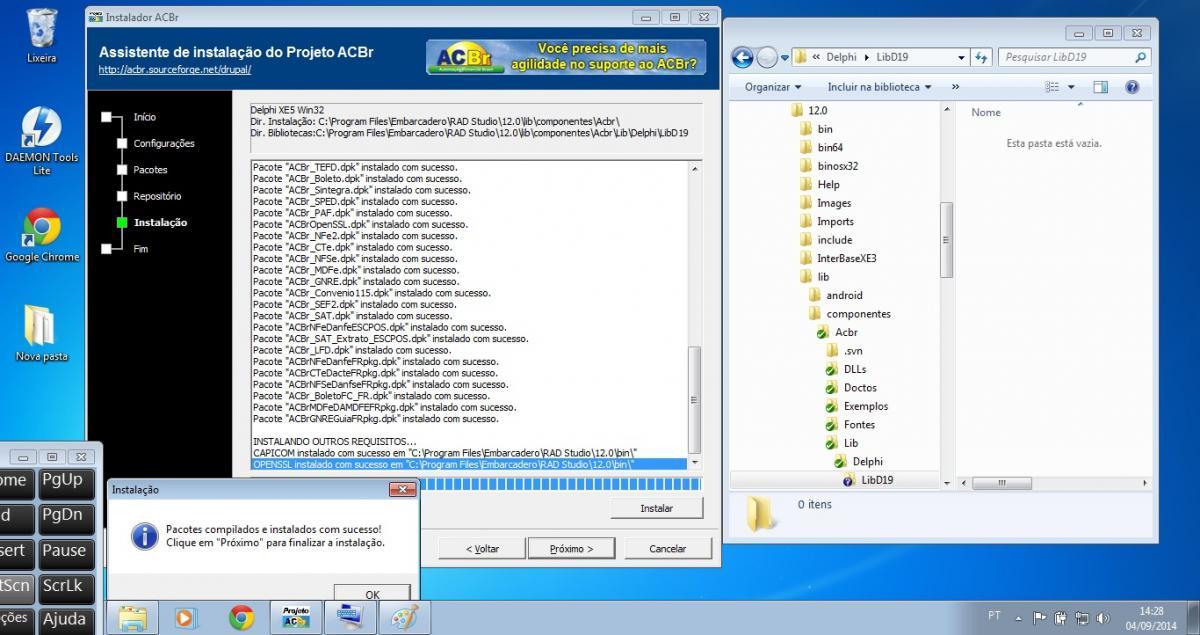Click the Explorer back navigation arrow
Image resolution: width=1200 pixels, height=635 pixels.
[742, 58]
